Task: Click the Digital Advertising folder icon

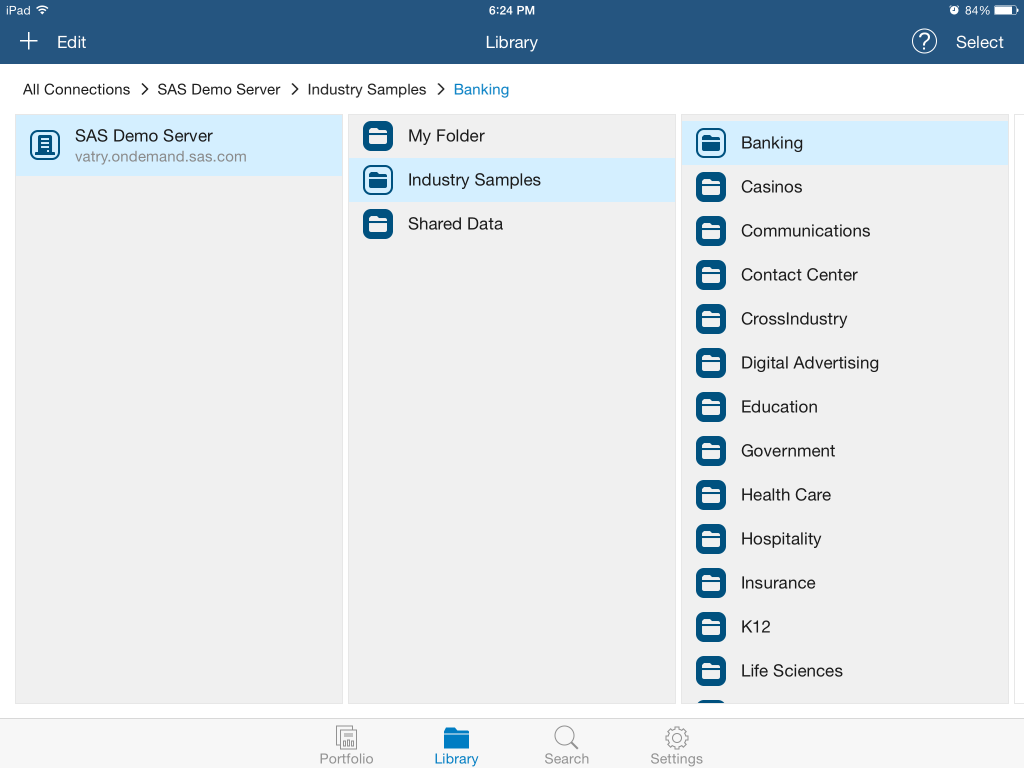Action: tap(711, 363)
